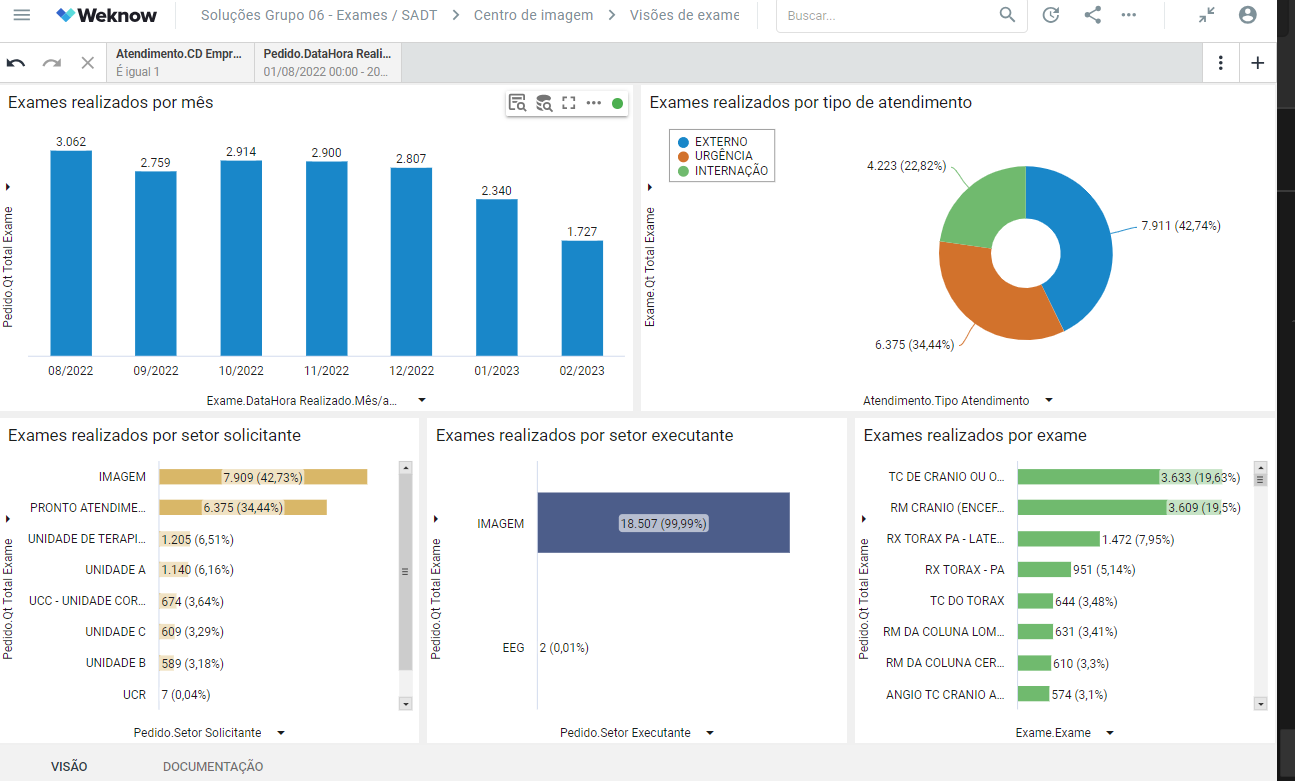Toggle the URGÊNCIA legend entry
This screenshot has width=1295, height=781.
(715, 156)
